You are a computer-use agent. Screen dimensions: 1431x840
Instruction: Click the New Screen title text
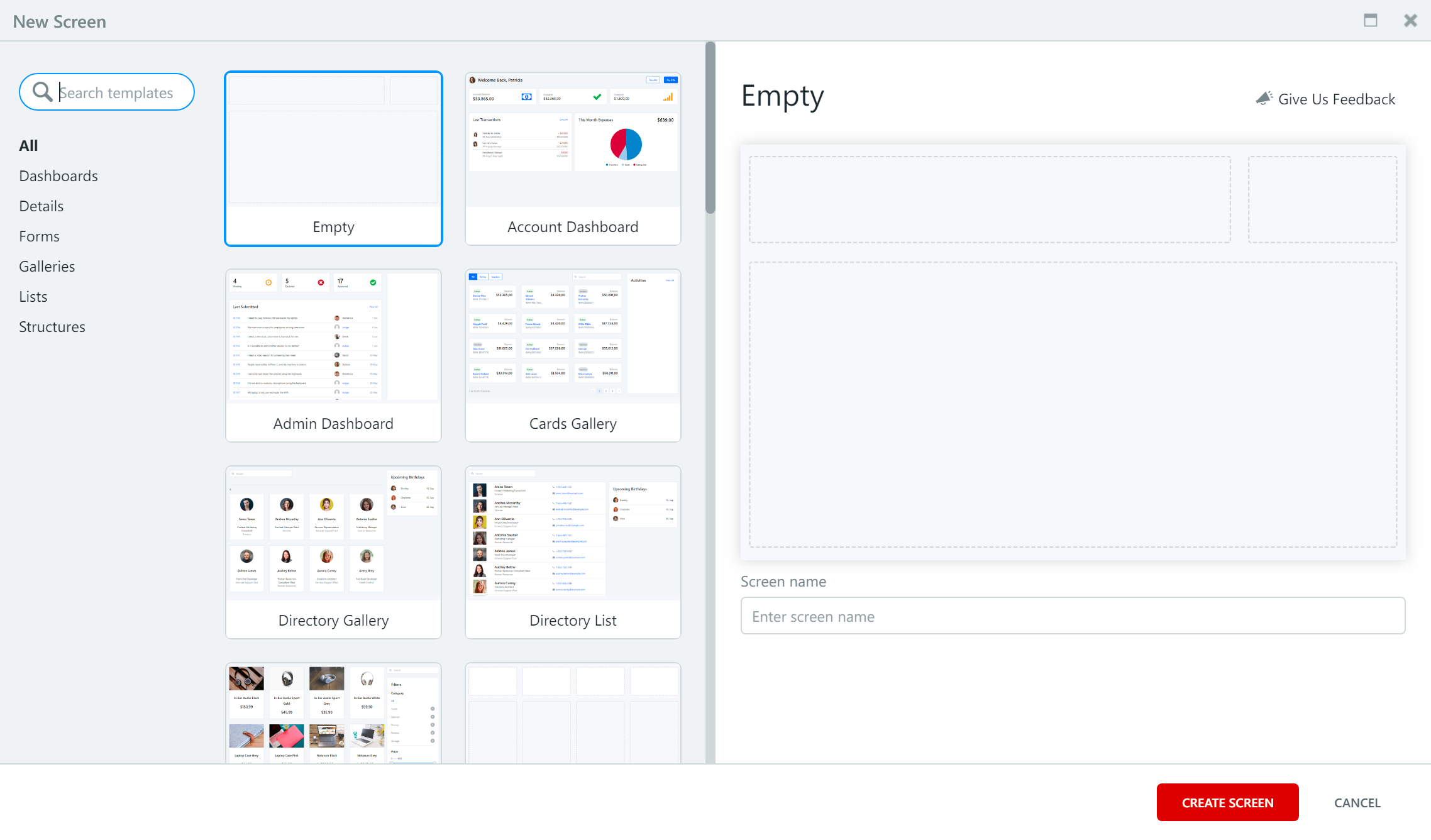[60, 21]
